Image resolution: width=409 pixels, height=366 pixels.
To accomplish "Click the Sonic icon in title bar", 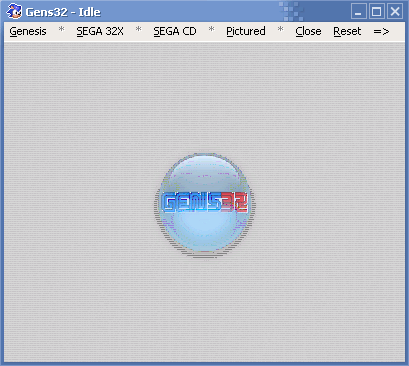I will tap(14, 11).
